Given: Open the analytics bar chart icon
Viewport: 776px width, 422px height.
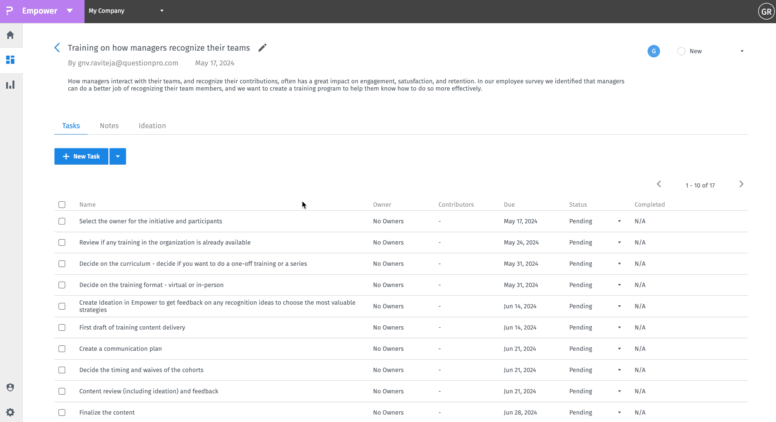Looking at the screenshot, I should pyautogui.click(x=10, y=85).
